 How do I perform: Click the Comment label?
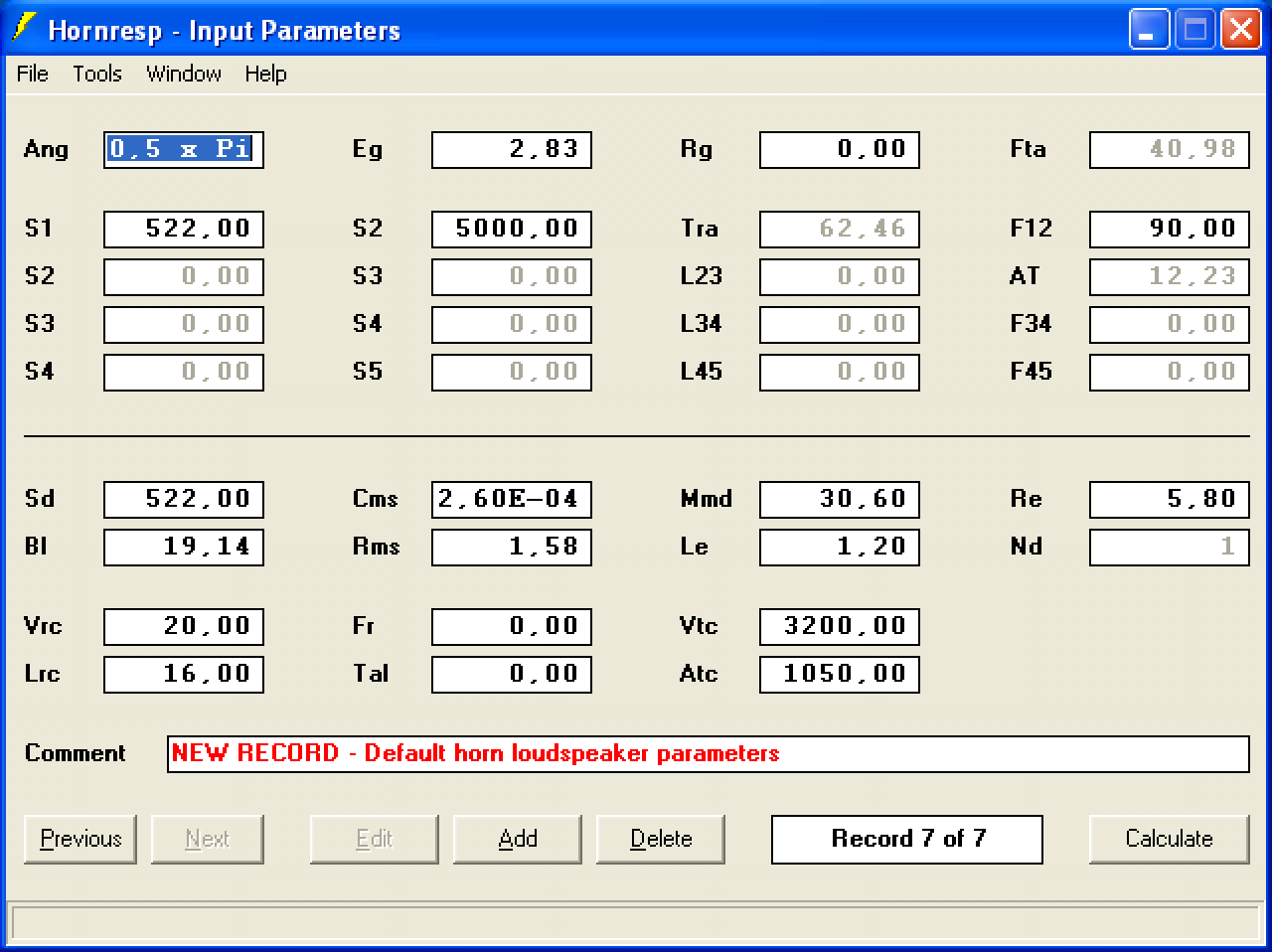(x=76, y=753)
